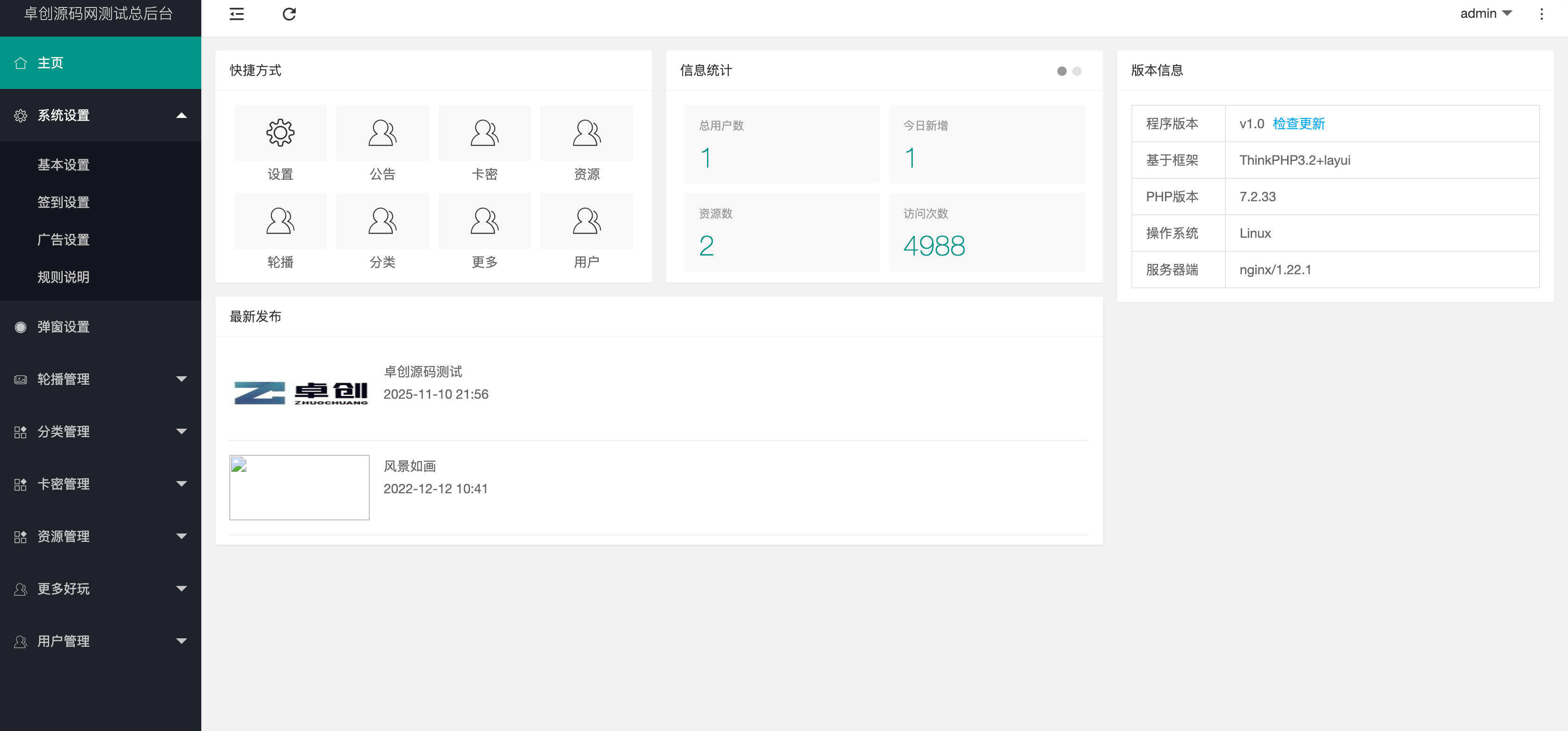Click the 卓创 logo thumbnail
1568x731 pixels.
tap(300, 393)
